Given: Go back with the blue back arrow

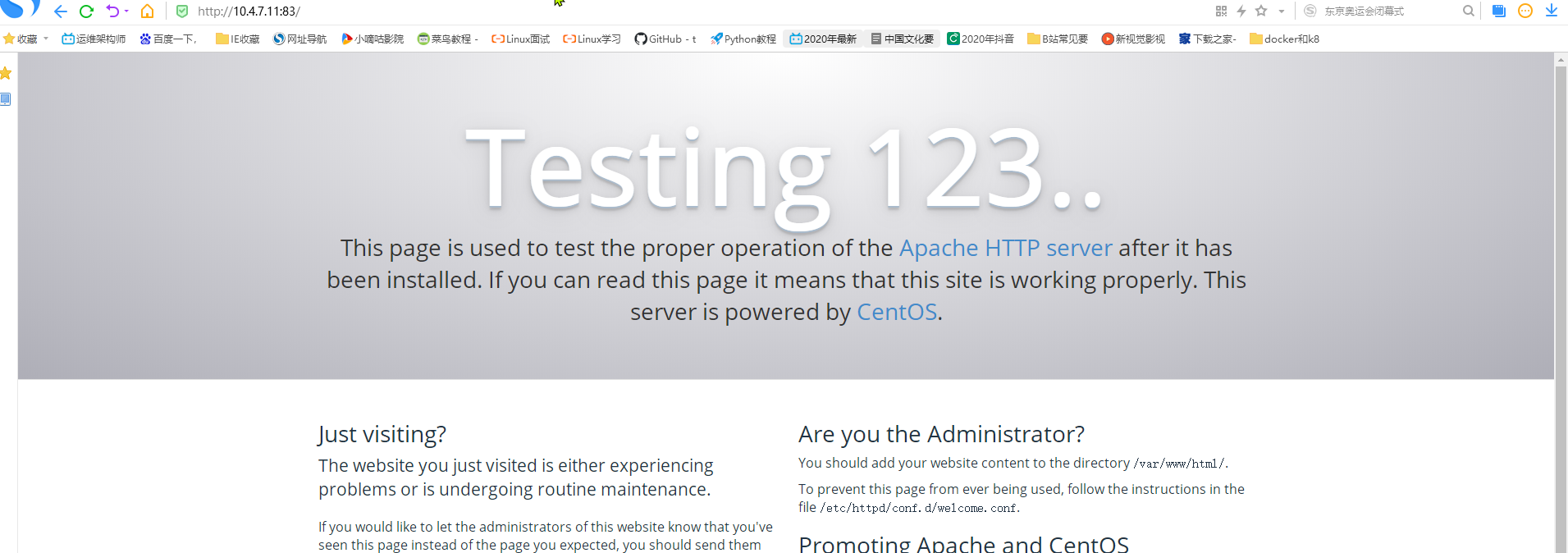Looking at the screenshot, I should click(60, 11).
